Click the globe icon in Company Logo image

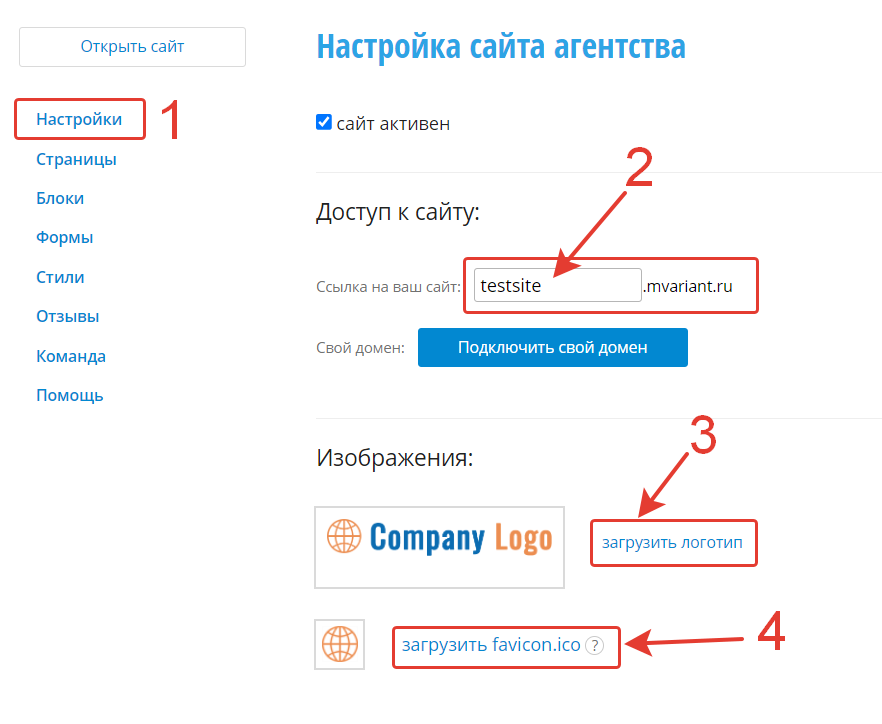(x=344, y=537)
